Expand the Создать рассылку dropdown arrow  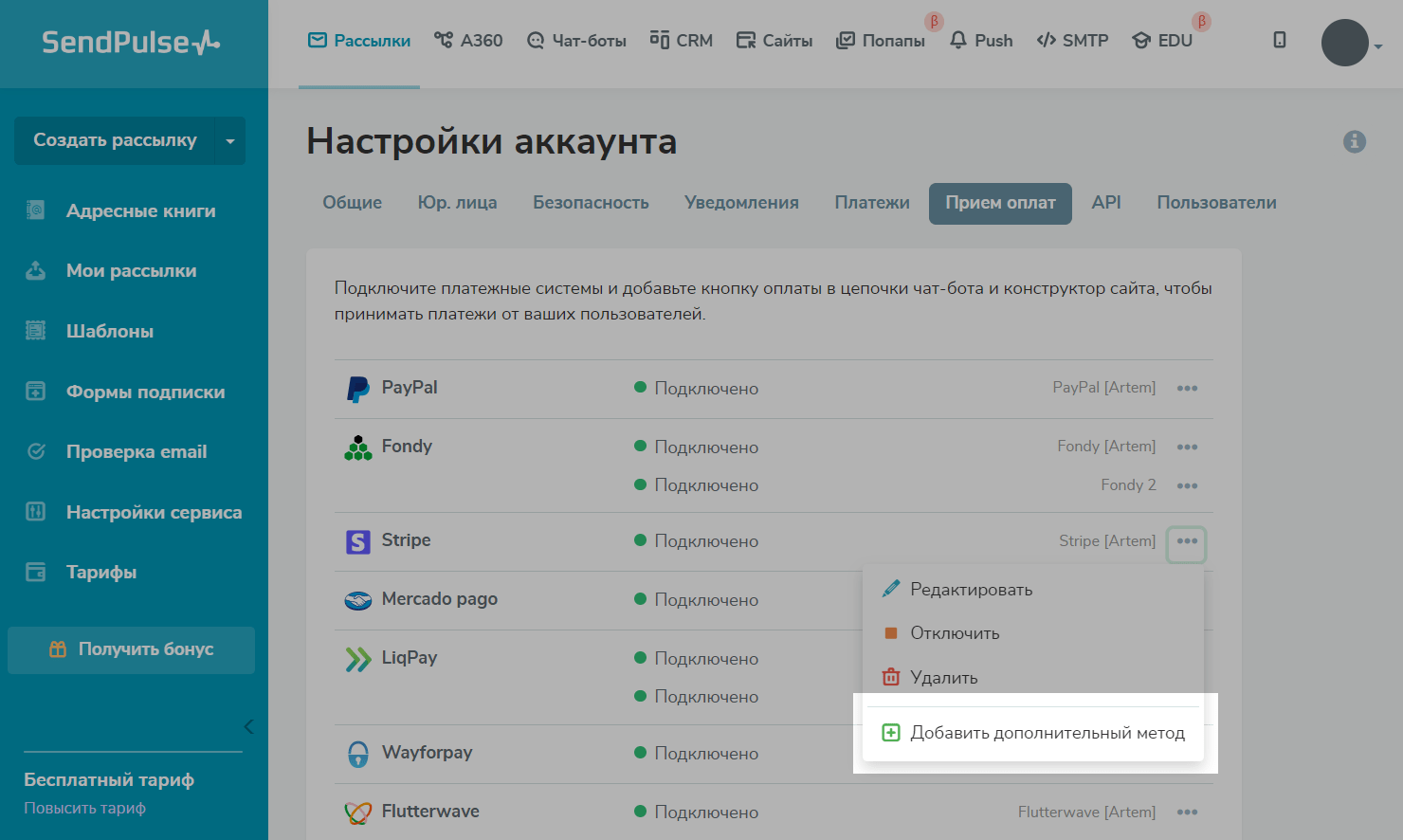tap(229, 141)
